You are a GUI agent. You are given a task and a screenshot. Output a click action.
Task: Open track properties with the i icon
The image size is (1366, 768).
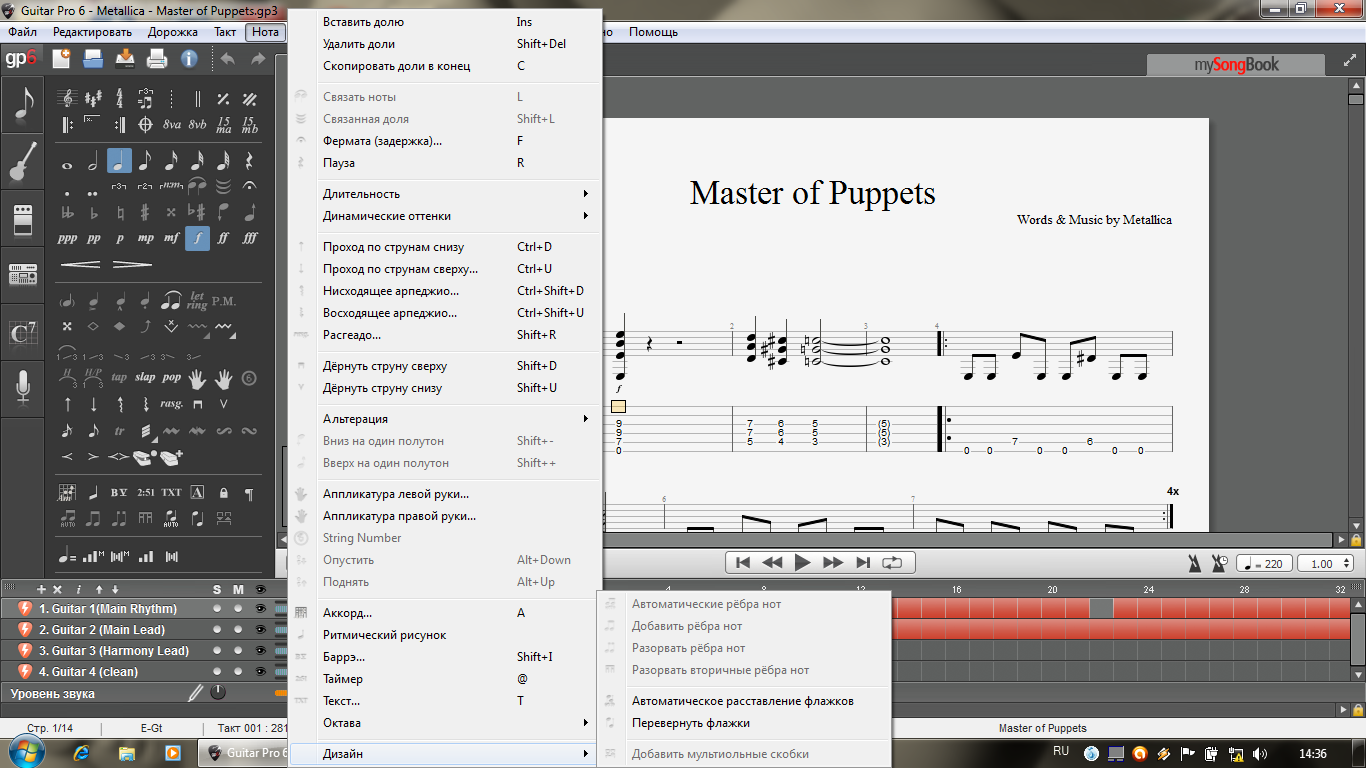tap(78, 590)
